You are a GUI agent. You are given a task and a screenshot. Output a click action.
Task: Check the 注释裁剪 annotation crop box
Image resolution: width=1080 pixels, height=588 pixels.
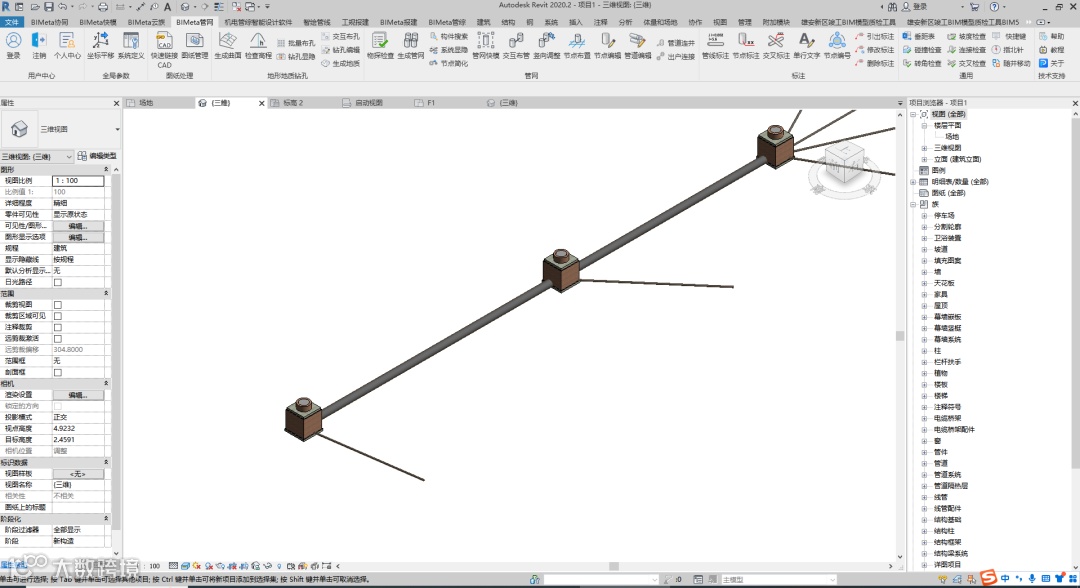pos(58,328)
